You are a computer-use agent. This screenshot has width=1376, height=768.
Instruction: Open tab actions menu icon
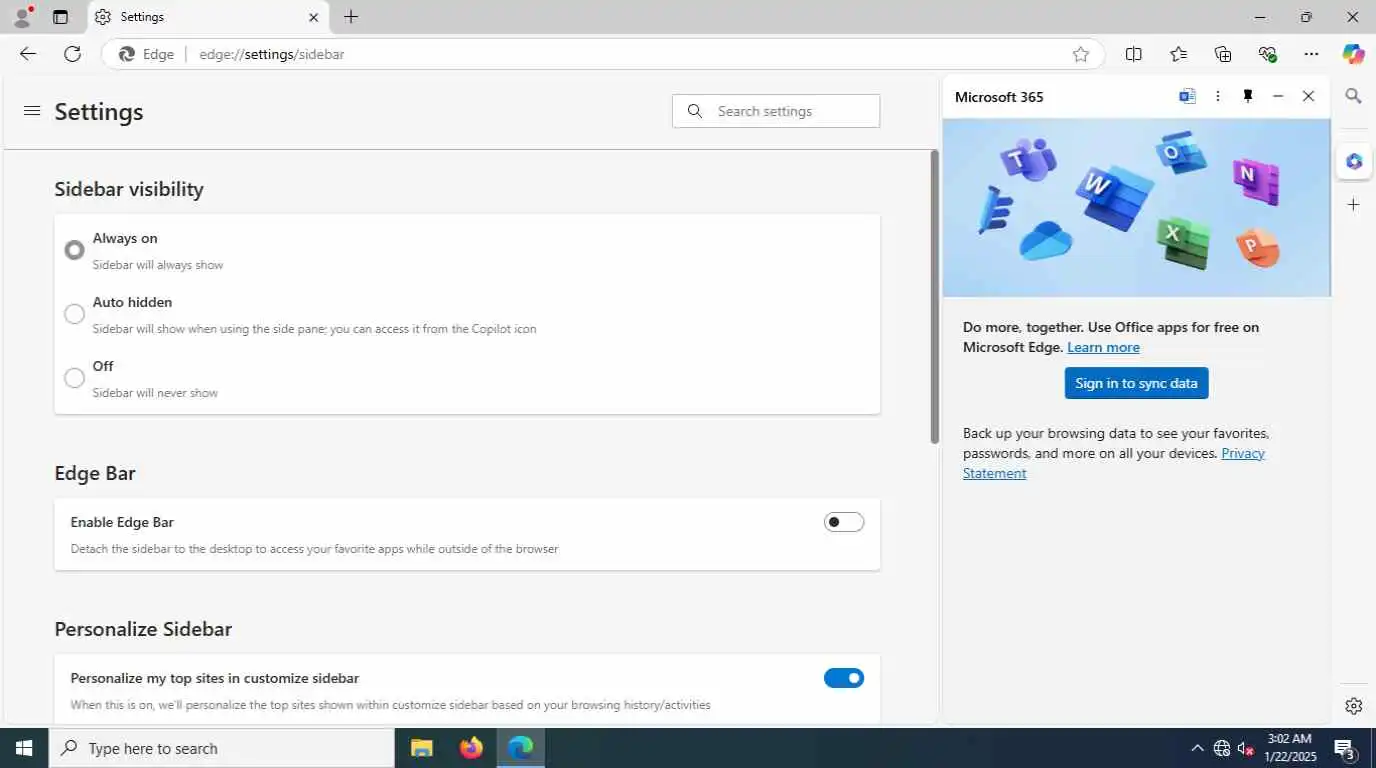click(x=60, y=17)
